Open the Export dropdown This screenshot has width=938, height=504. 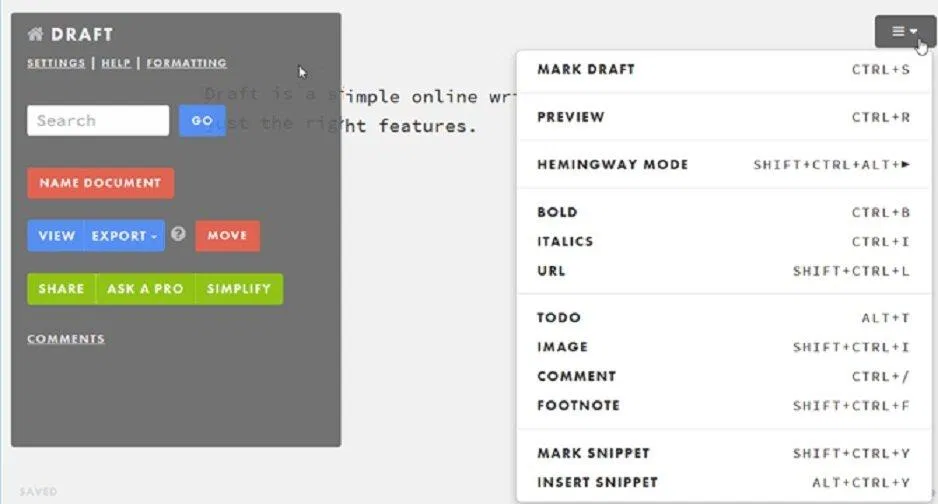tap(125, 236)
